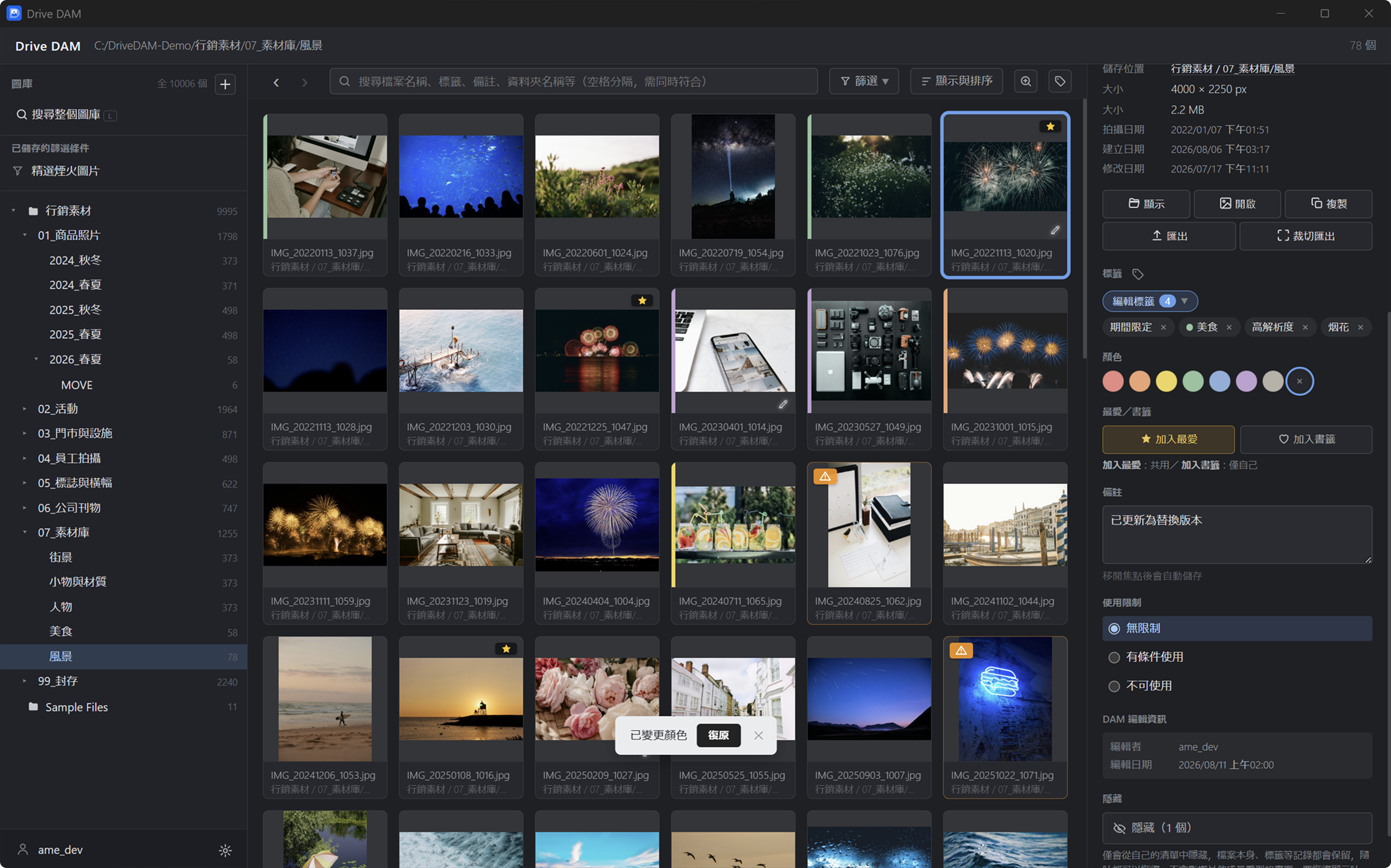Toggle 加入書籤 bookmark button

tap(1306, 440)
